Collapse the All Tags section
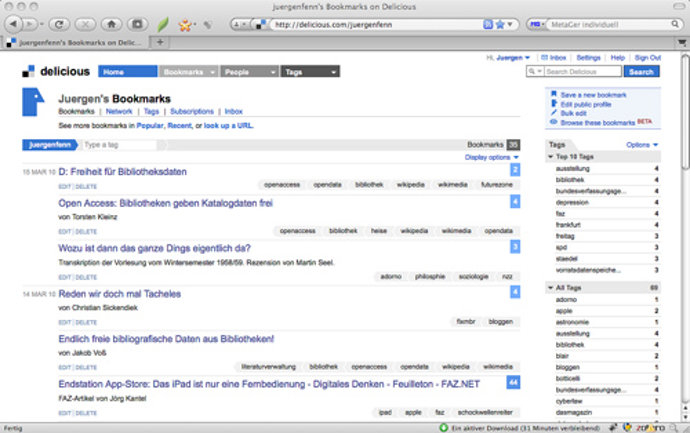 pos(551,288)
